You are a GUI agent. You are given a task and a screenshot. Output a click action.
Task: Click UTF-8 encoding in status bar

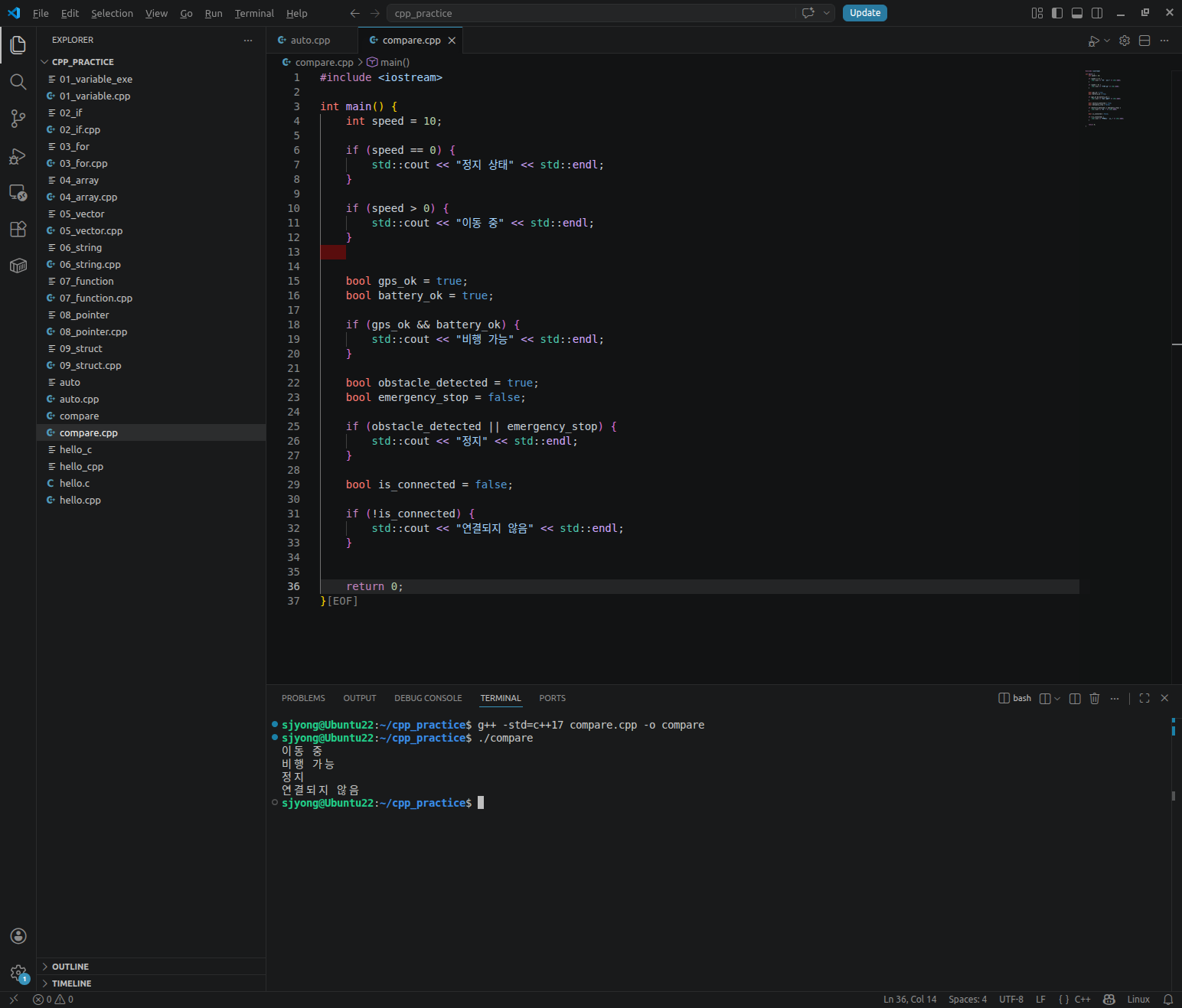point(1011,1000)
